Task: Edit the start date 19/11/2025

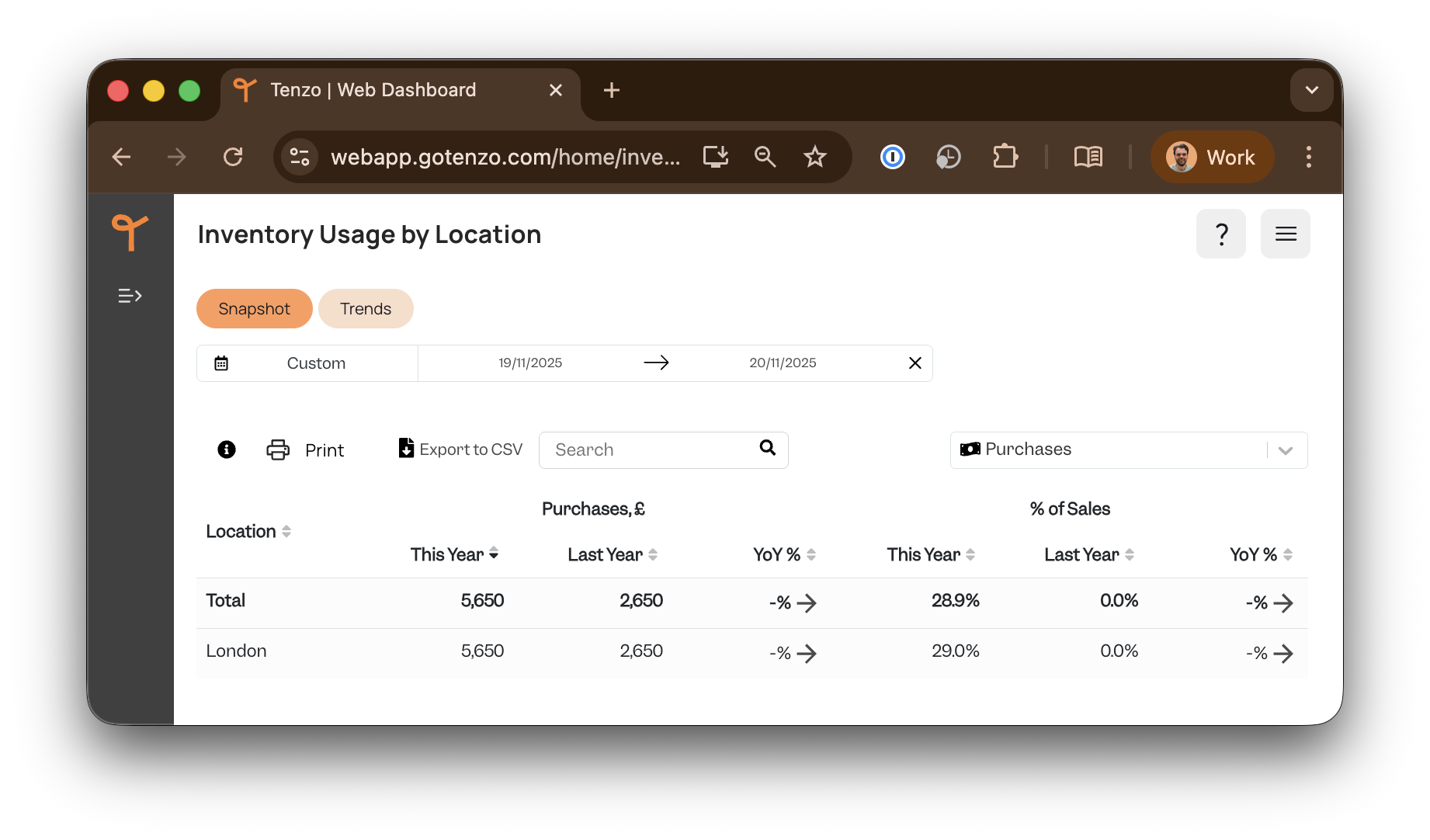Action: 530,363
